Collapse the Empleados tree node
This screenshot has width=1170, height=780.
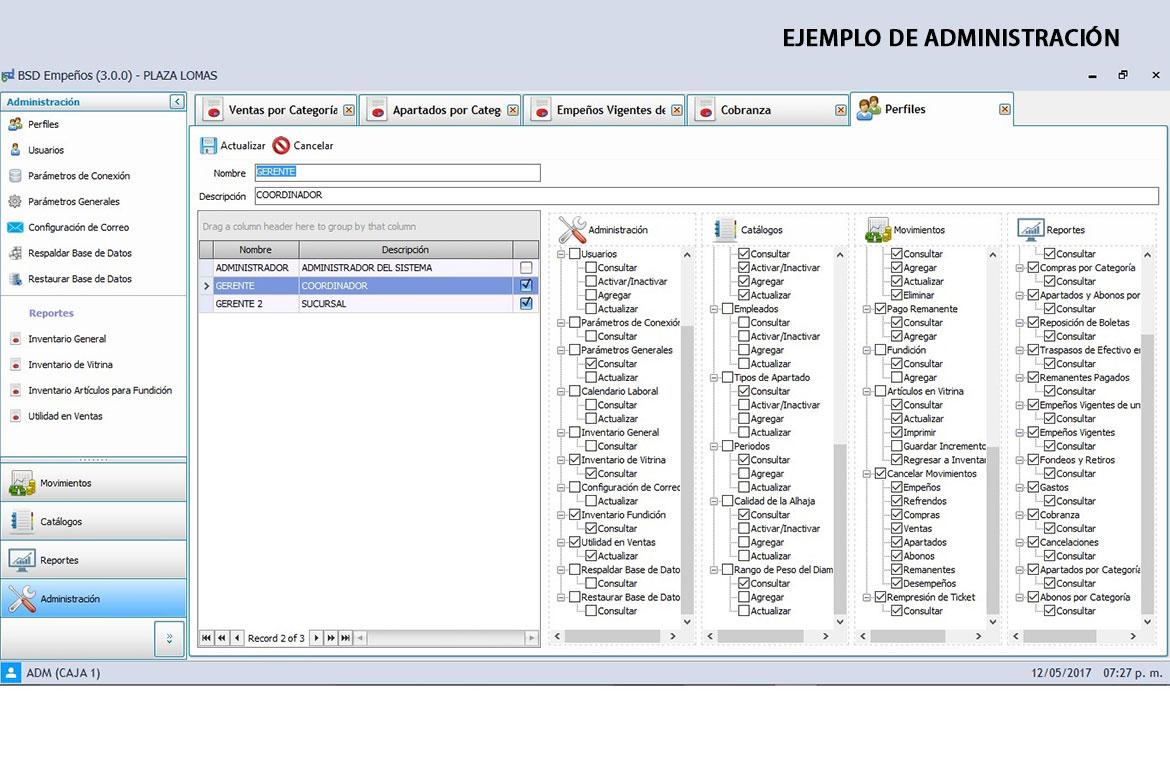pos(714,309)
